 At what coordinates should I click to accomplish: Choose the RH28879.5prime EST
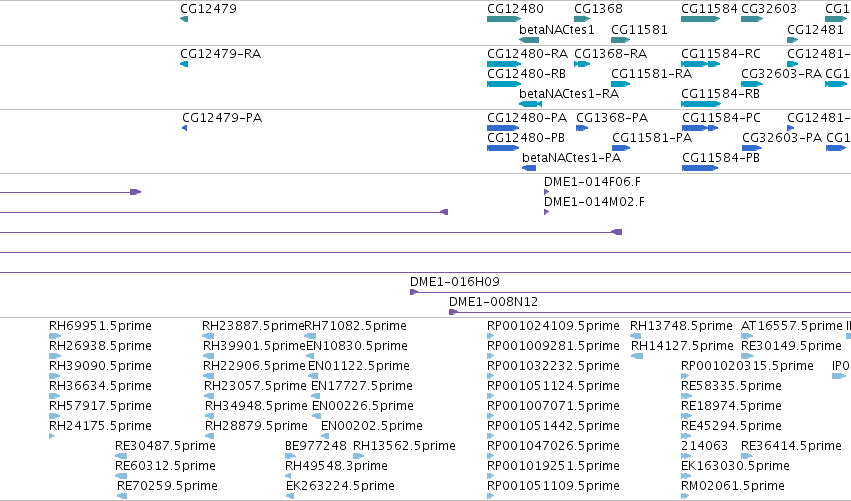[x=209, y=436]
